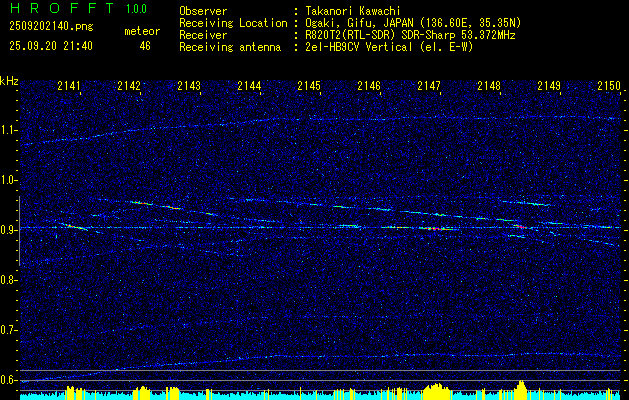Click the 25.09.20 21:40 timestamp
The width and height of the screenshot is (629, 400).
[50, 46]
